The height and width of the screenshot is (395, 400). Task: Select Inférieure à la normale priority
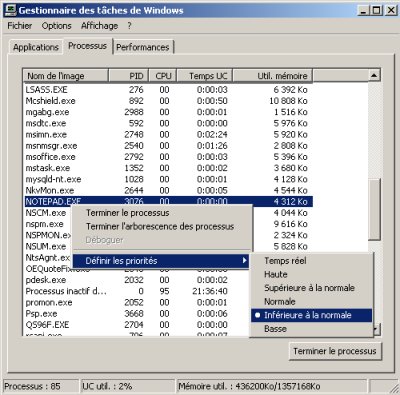click(312, 315)
